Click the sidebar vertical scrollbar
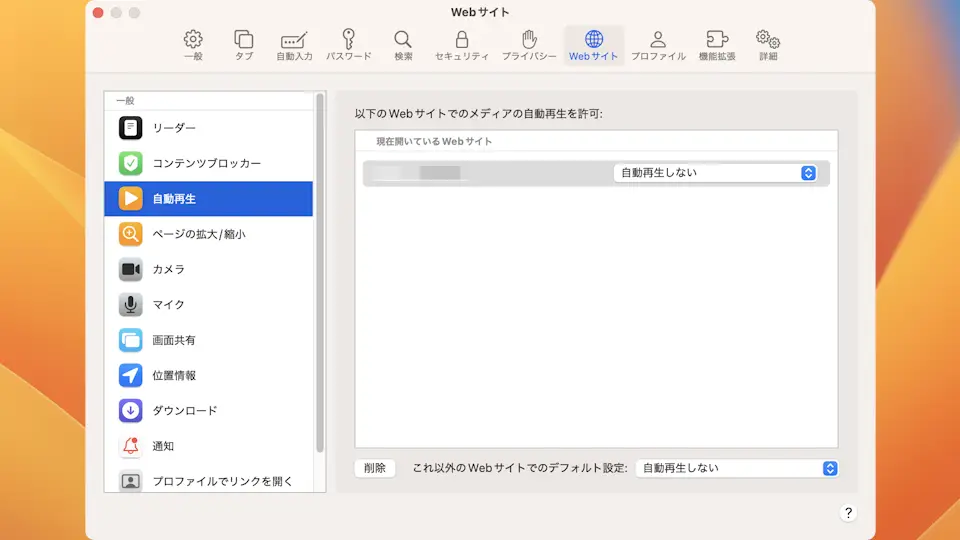Screen dimensions: 960x540 coord(320,270)
